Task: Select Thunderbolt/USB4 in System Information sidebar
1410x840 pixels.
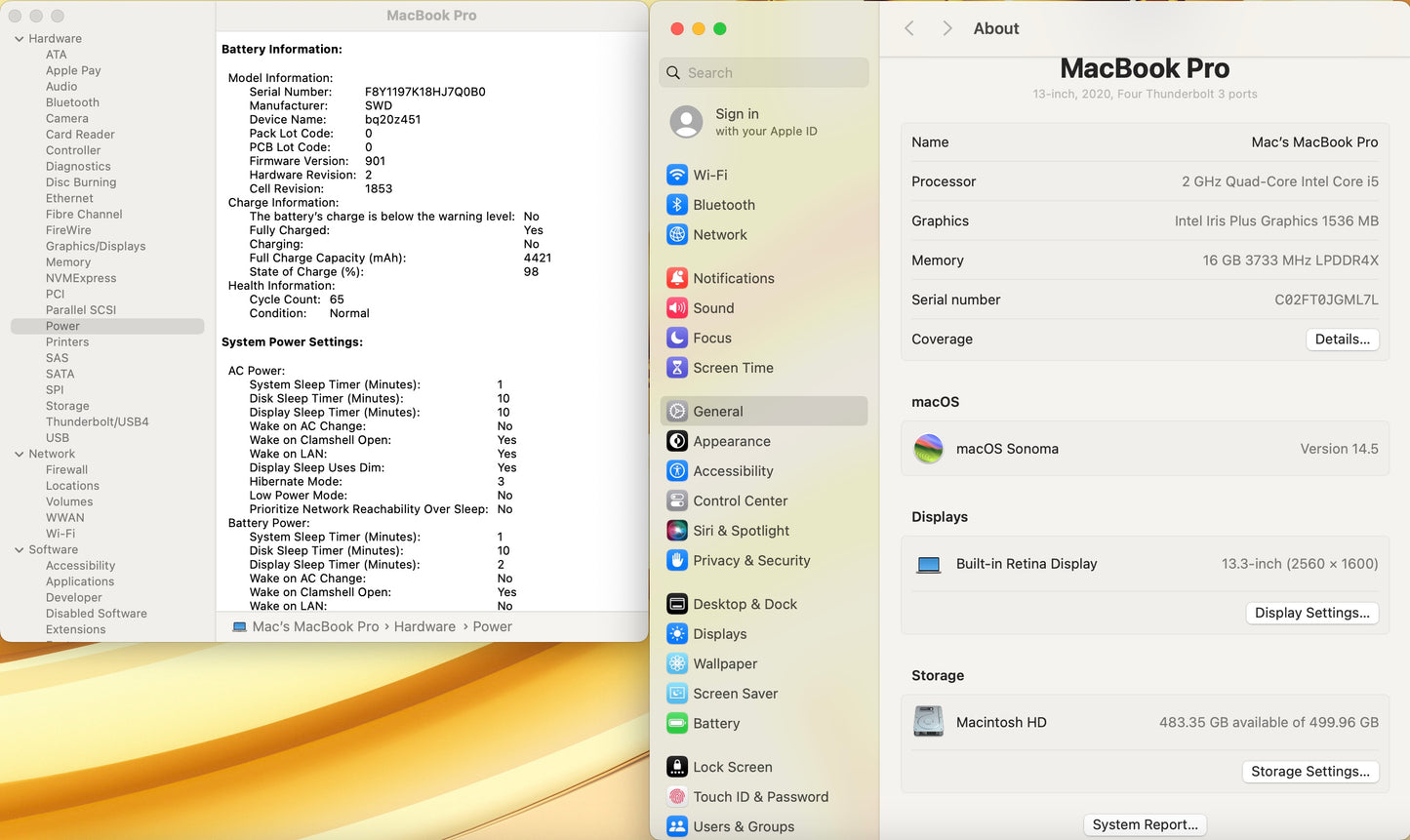Action: (97, 421)
